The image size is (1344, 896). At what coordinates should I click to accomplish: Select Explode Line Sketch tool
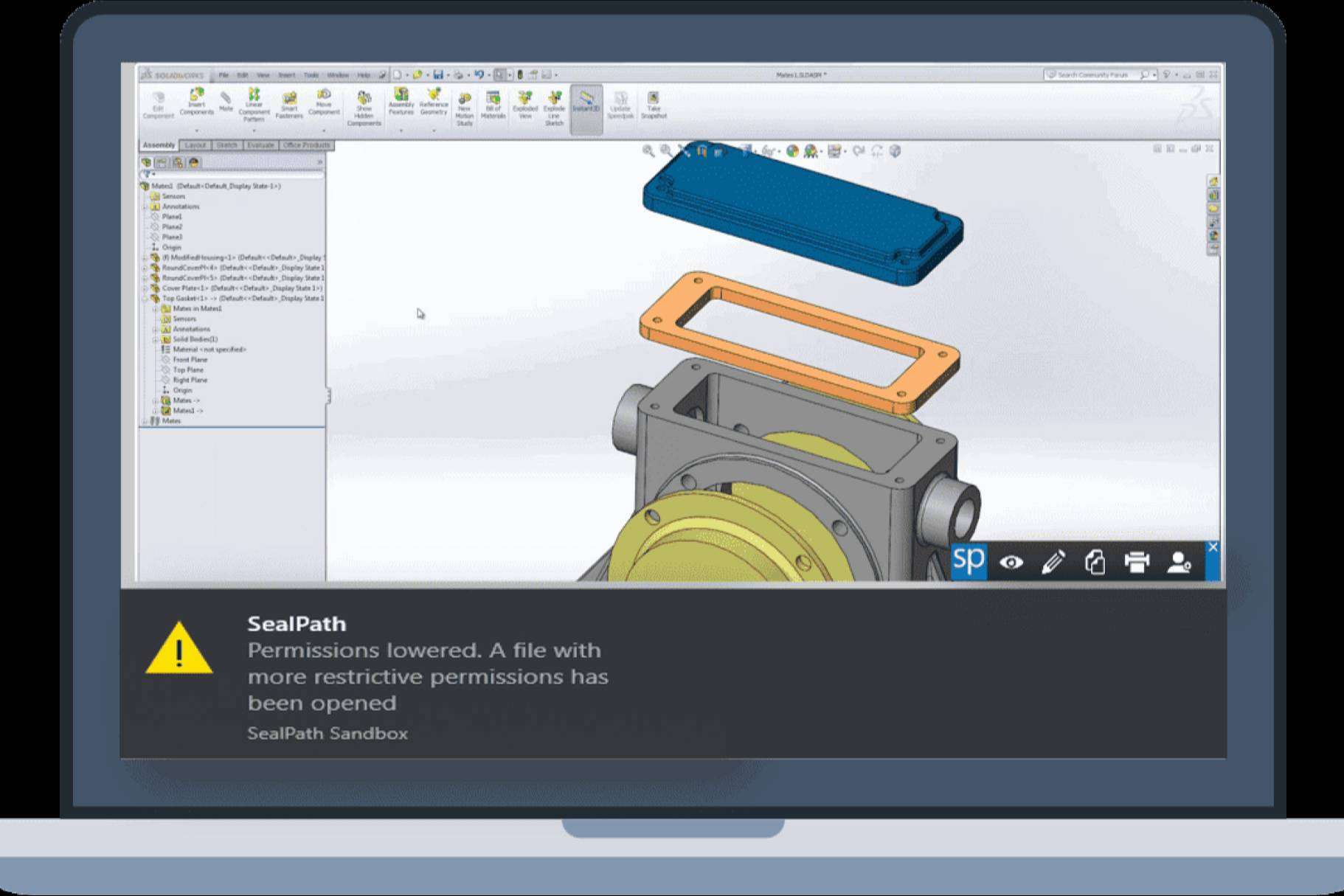[554, 108]
